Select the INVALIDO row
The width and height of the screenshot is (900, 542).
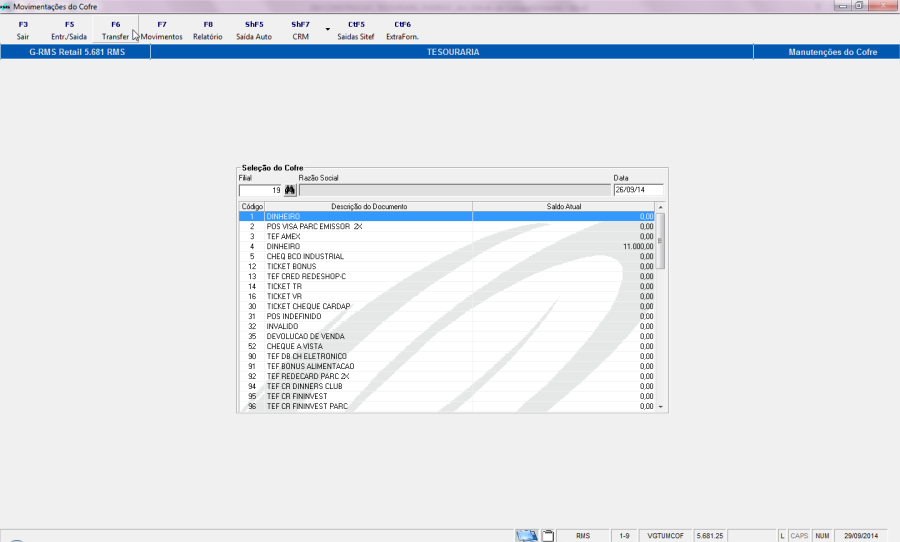click(x=447, y=326)
